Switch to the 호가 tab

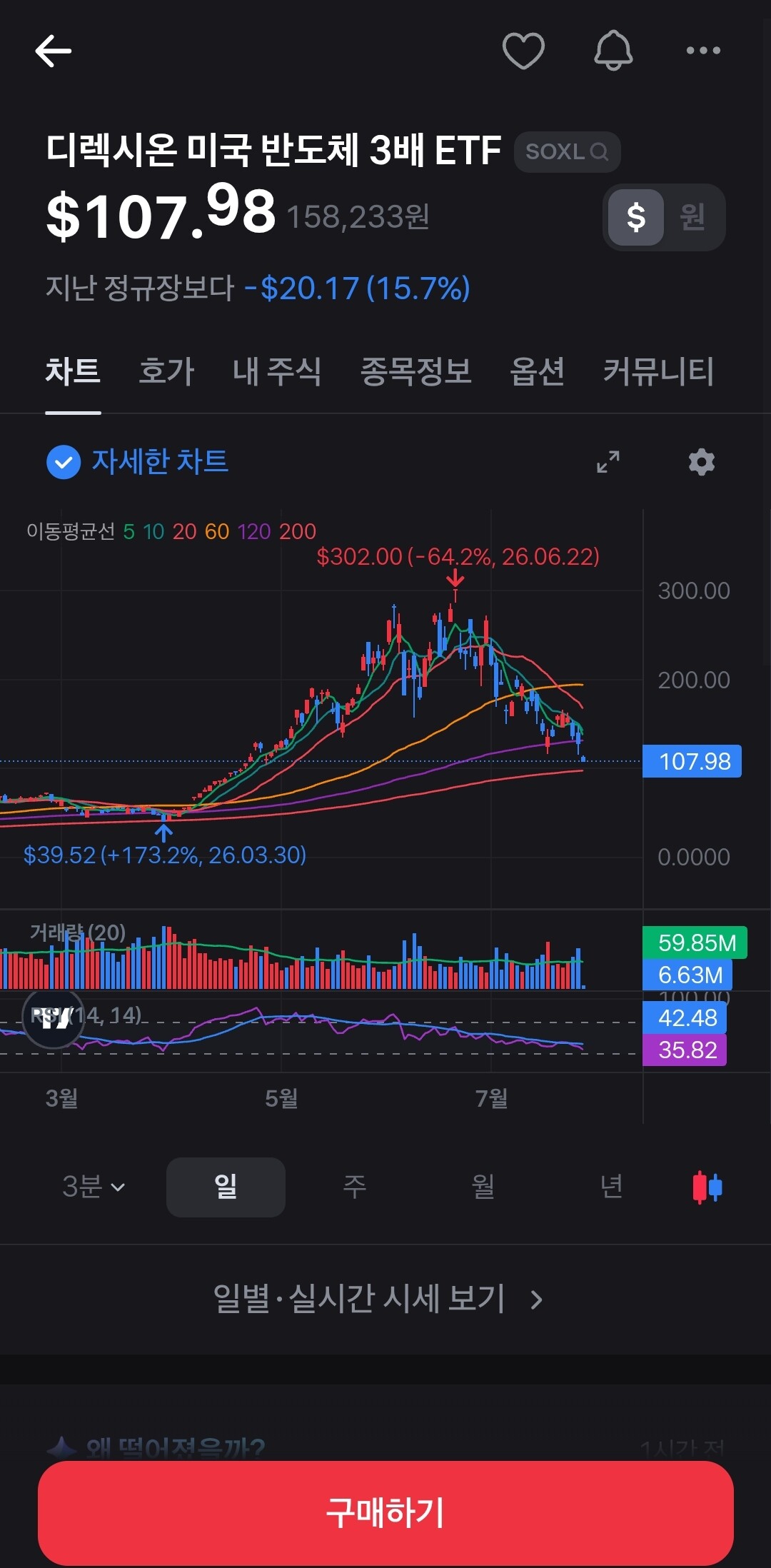[x=166, y=371]
